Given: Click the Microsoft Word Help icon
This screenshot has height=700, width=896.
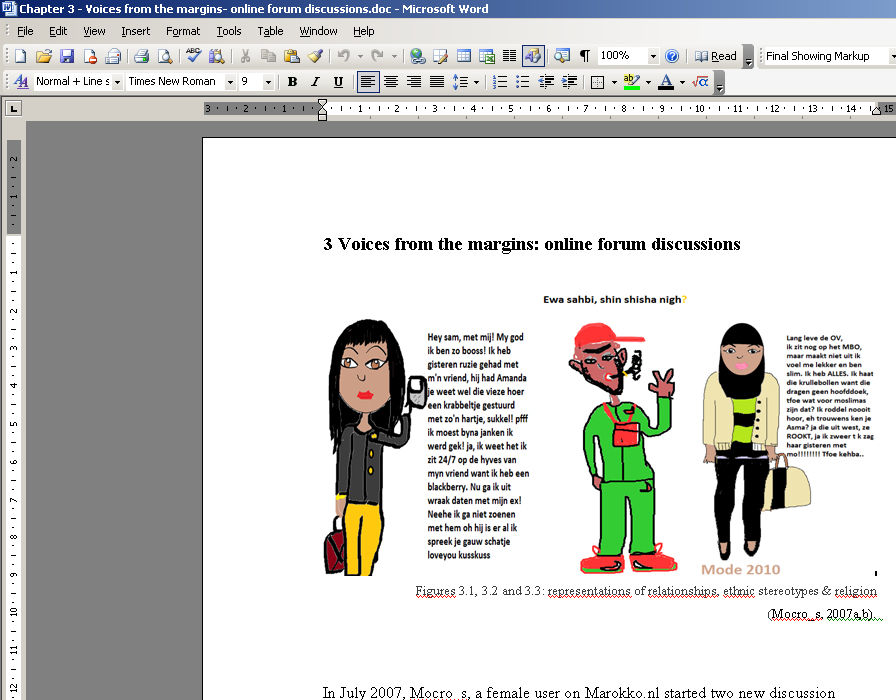Looking at the screenshot, I should [672, 56].
